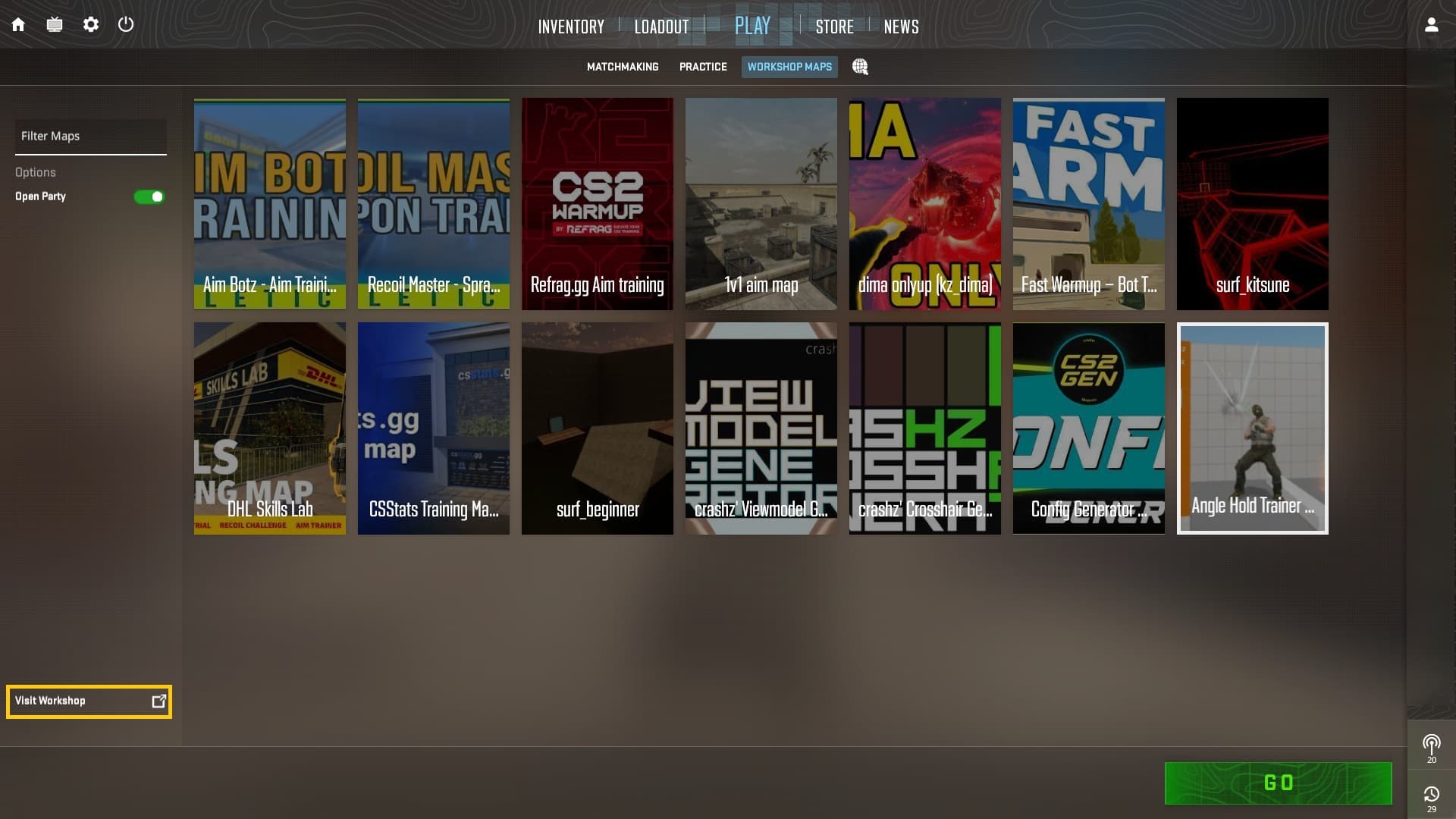Switch to the Practice tab
This screenshot has height=819, width=1456.
tap(703, 67)
